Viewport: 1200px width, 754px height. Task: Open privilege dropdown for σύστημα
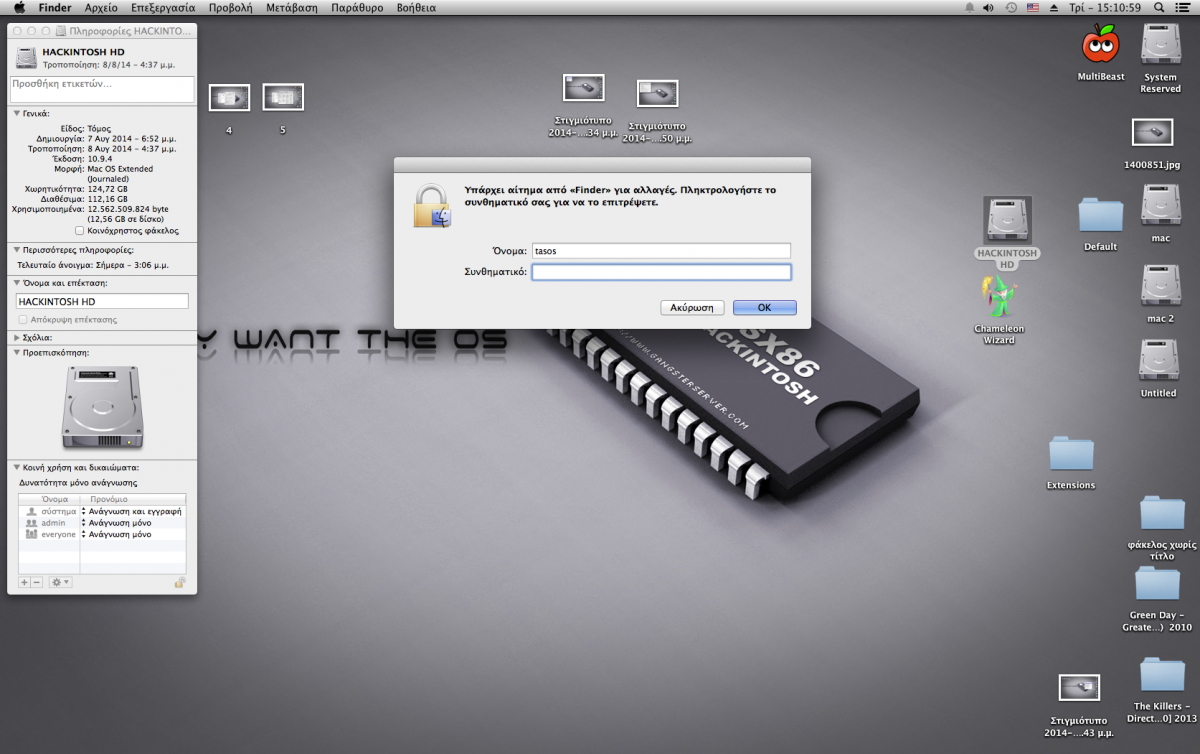click(132, 511)
